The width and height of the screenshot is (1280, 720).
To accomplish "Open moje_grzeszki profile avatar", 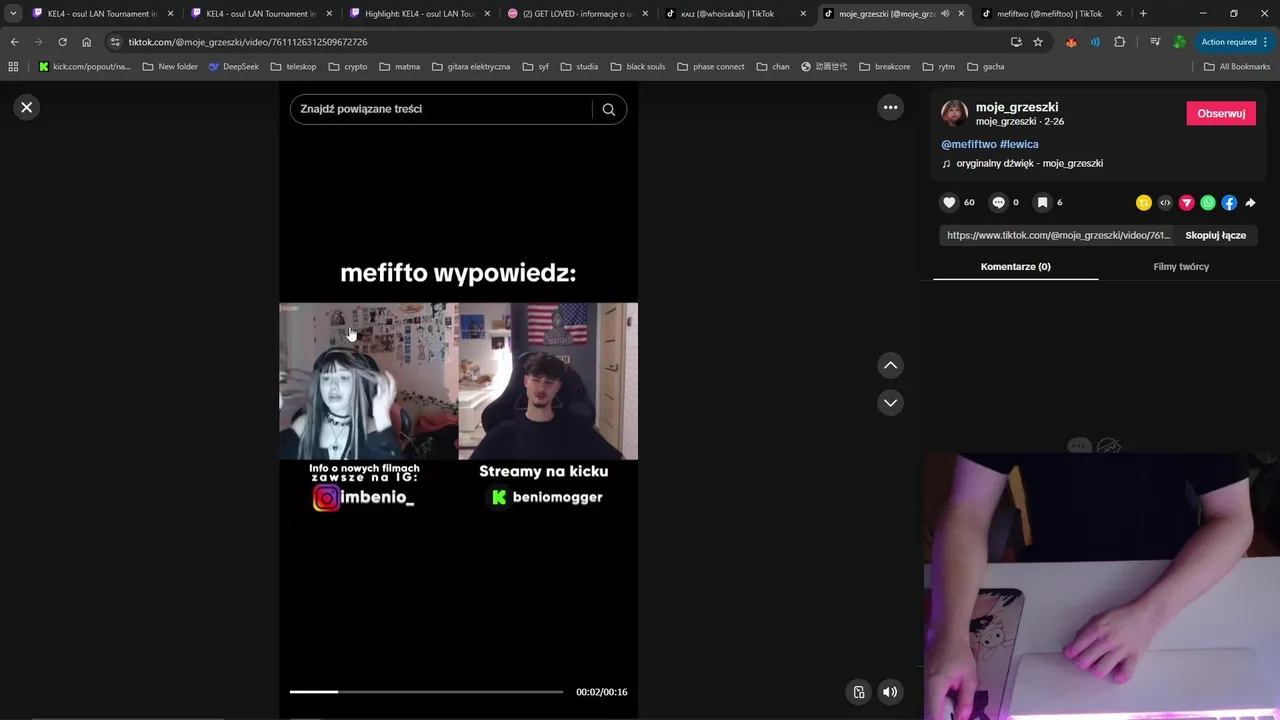I will click(x=954, y=113).
